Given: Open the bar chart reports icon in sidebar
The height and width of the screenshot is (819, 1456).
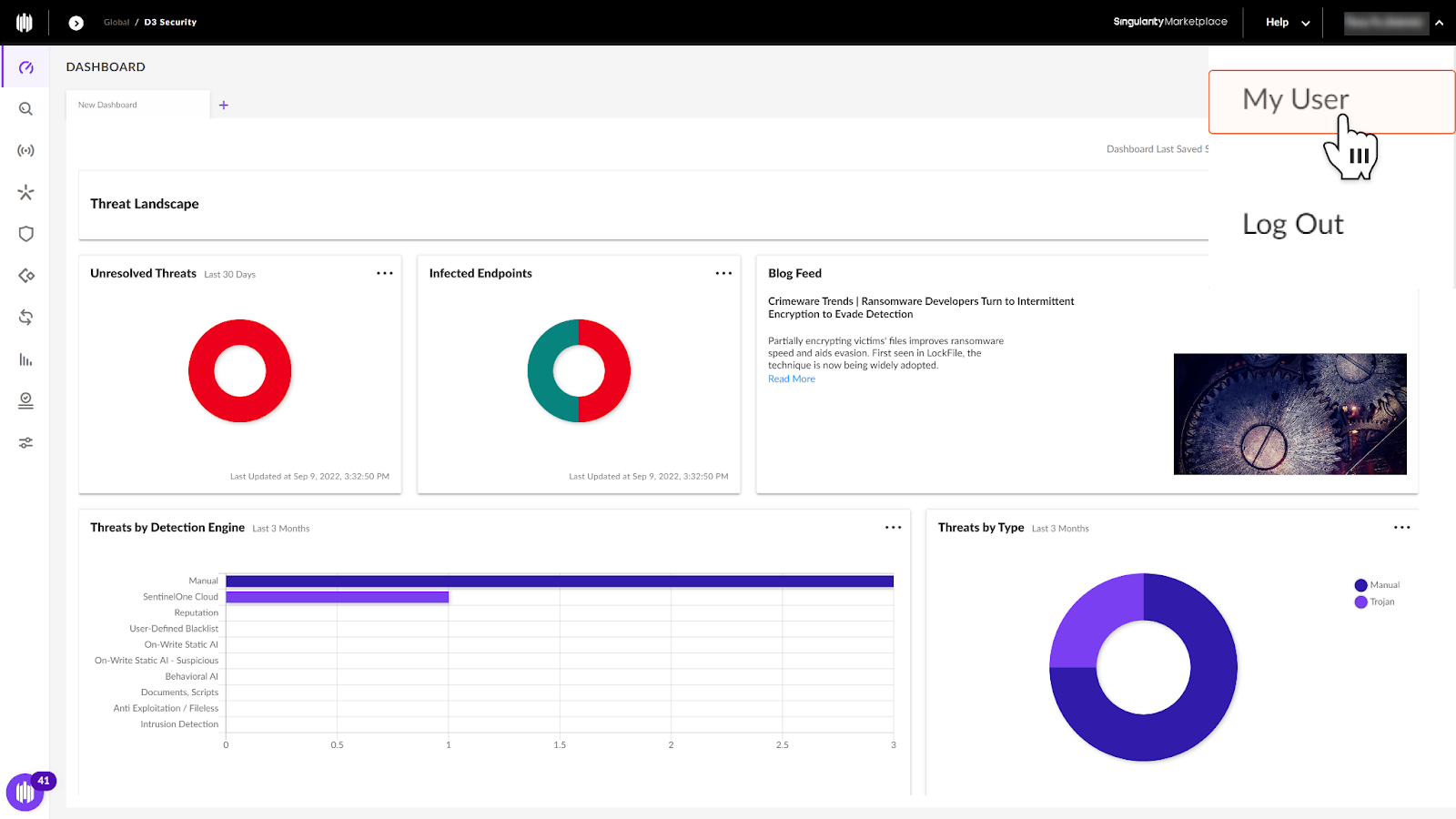Looking at the screenshot, I should coord(25,359).
